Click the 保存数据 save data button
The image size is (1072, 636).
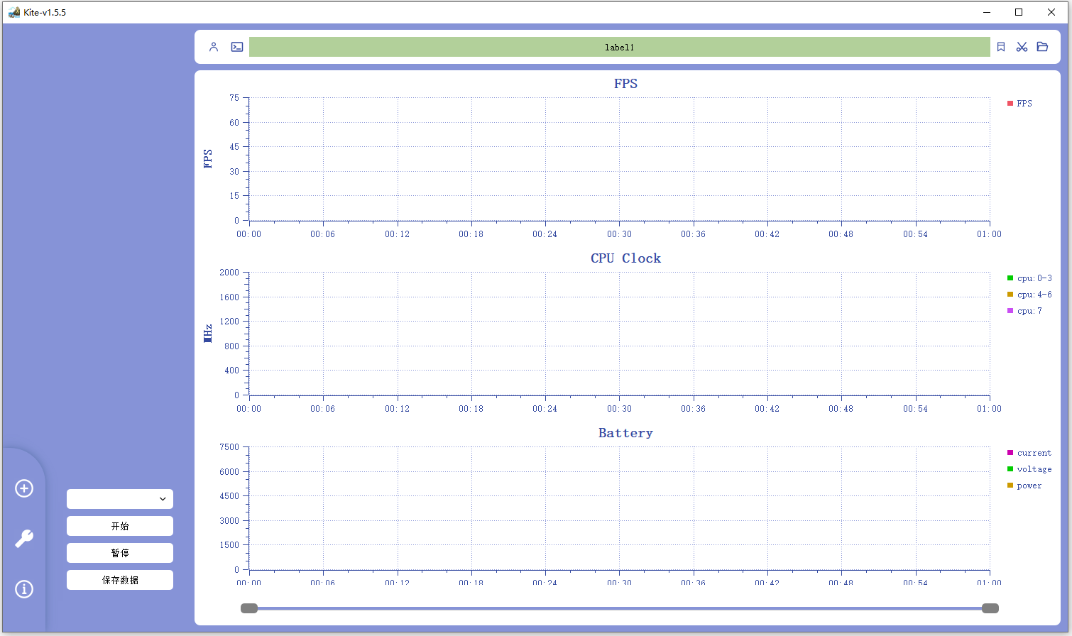pyautogui.click(x=119, y=579)
